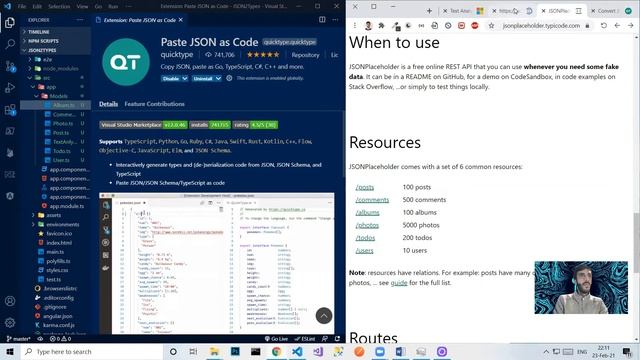
Task: Click ESLint status bar item
Action: 304,339
